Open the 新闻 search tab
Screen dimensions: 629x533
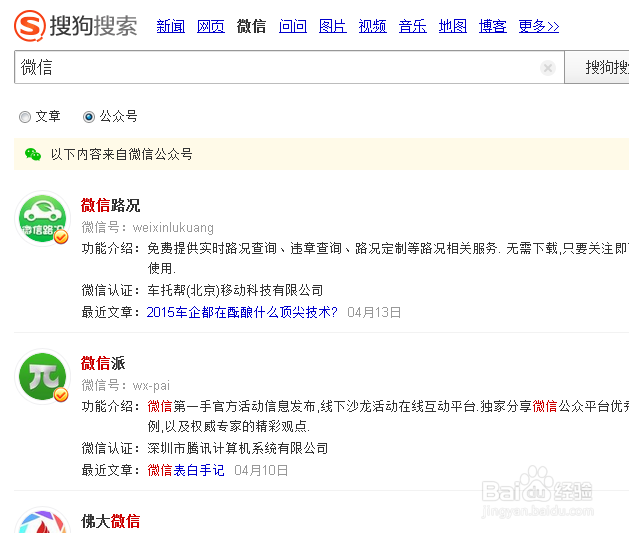pyautogui.click(x=170, y=26)
